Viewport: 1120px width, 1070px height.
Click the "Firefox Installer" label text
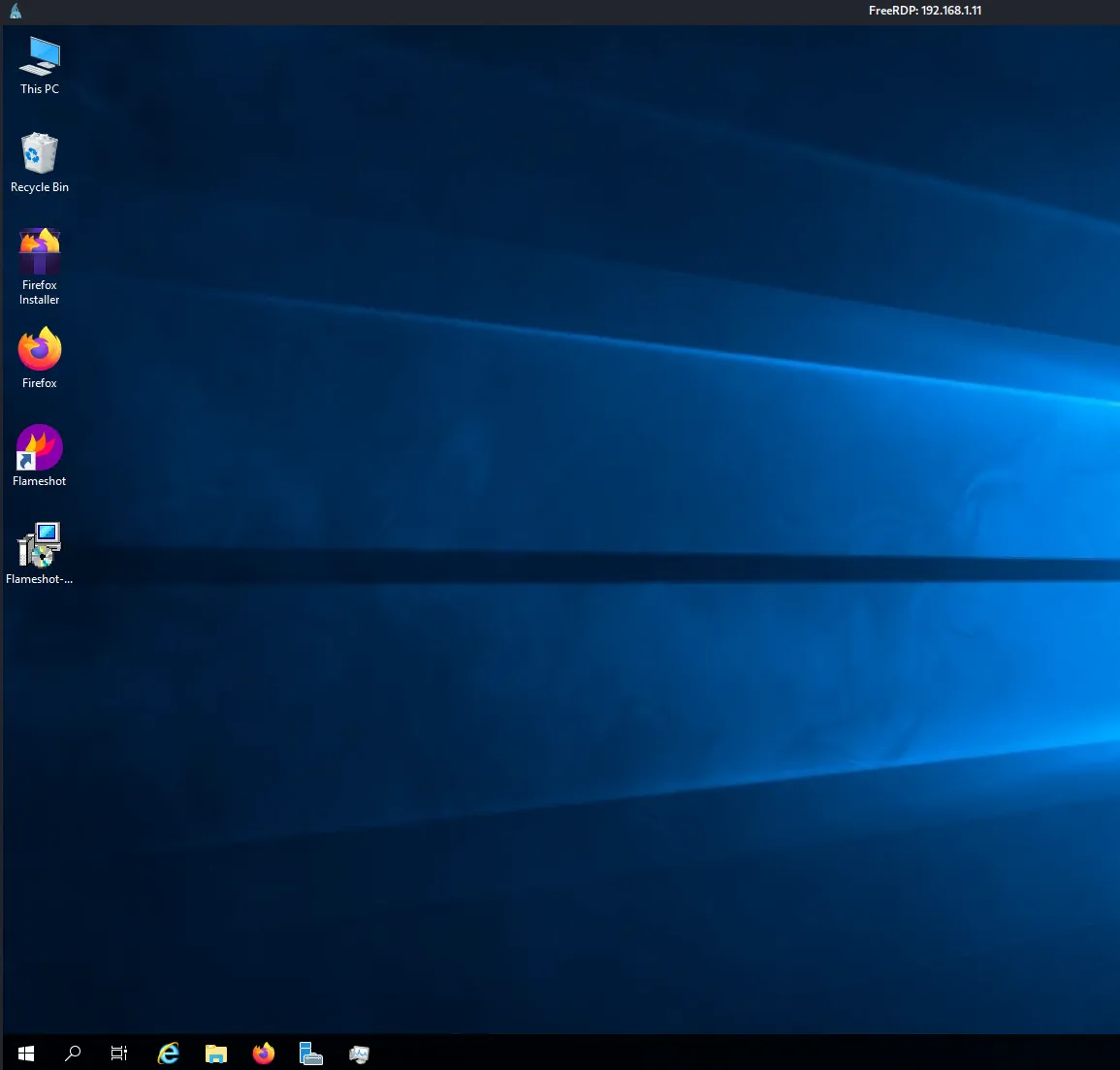(x=40, y=292)
